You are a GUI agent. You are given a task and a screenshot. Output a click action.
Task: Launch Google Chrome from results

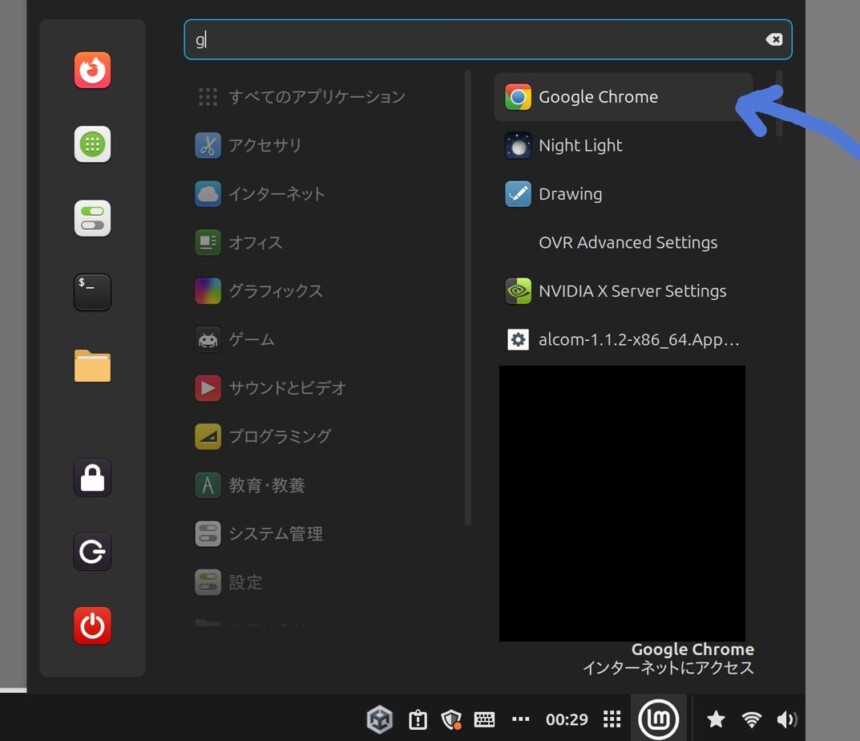click(x=623, y=97)
